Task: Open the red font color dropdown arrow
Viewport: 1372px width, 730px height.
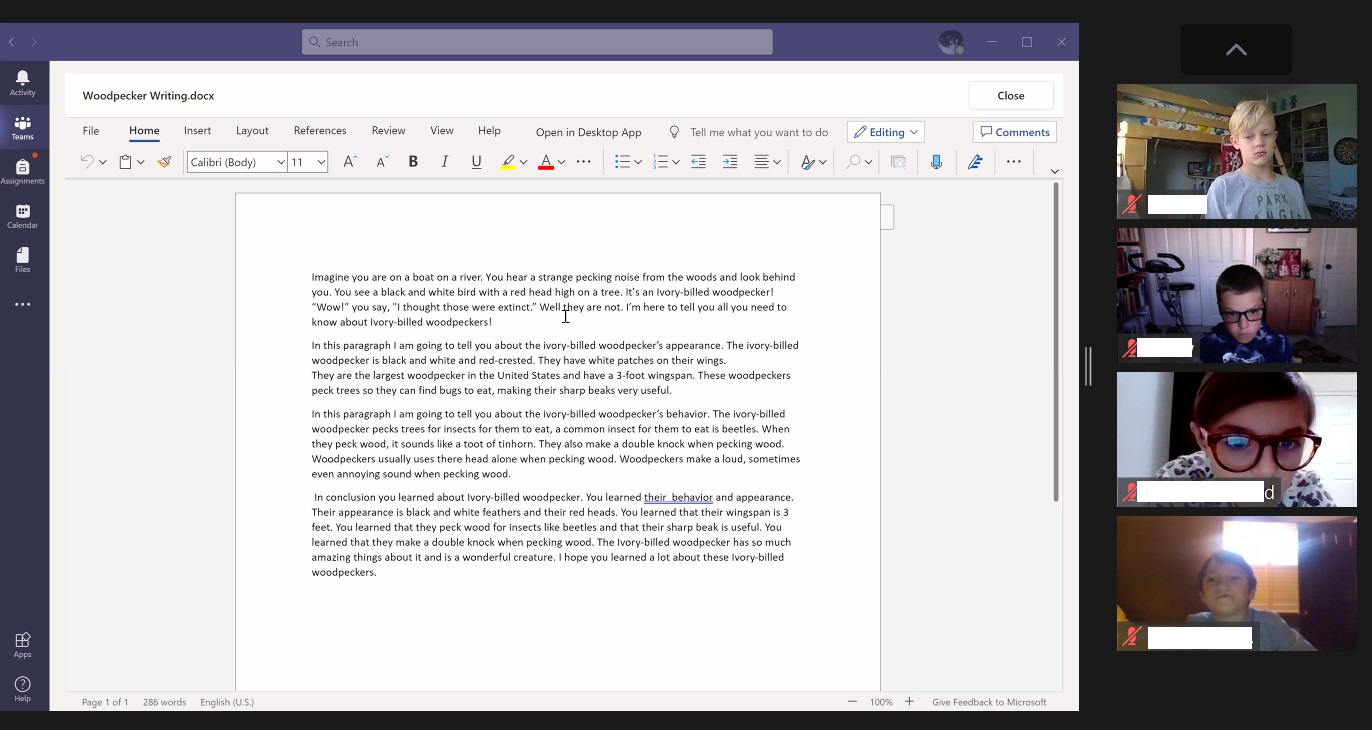Action: 561,162
